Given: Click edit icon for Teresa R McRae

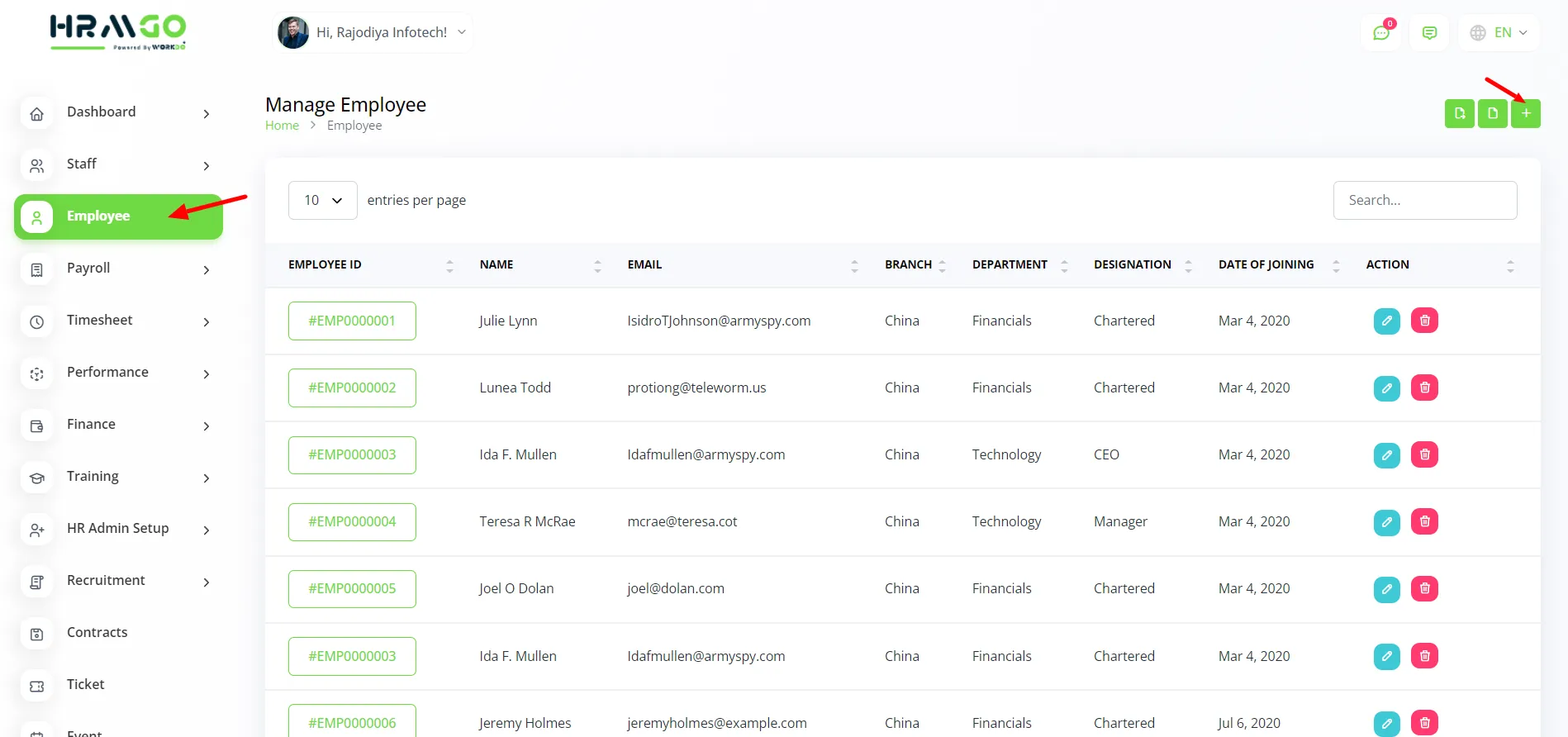Looking at the screenshot, I should pyautogui.click(x=1386, y=521).
